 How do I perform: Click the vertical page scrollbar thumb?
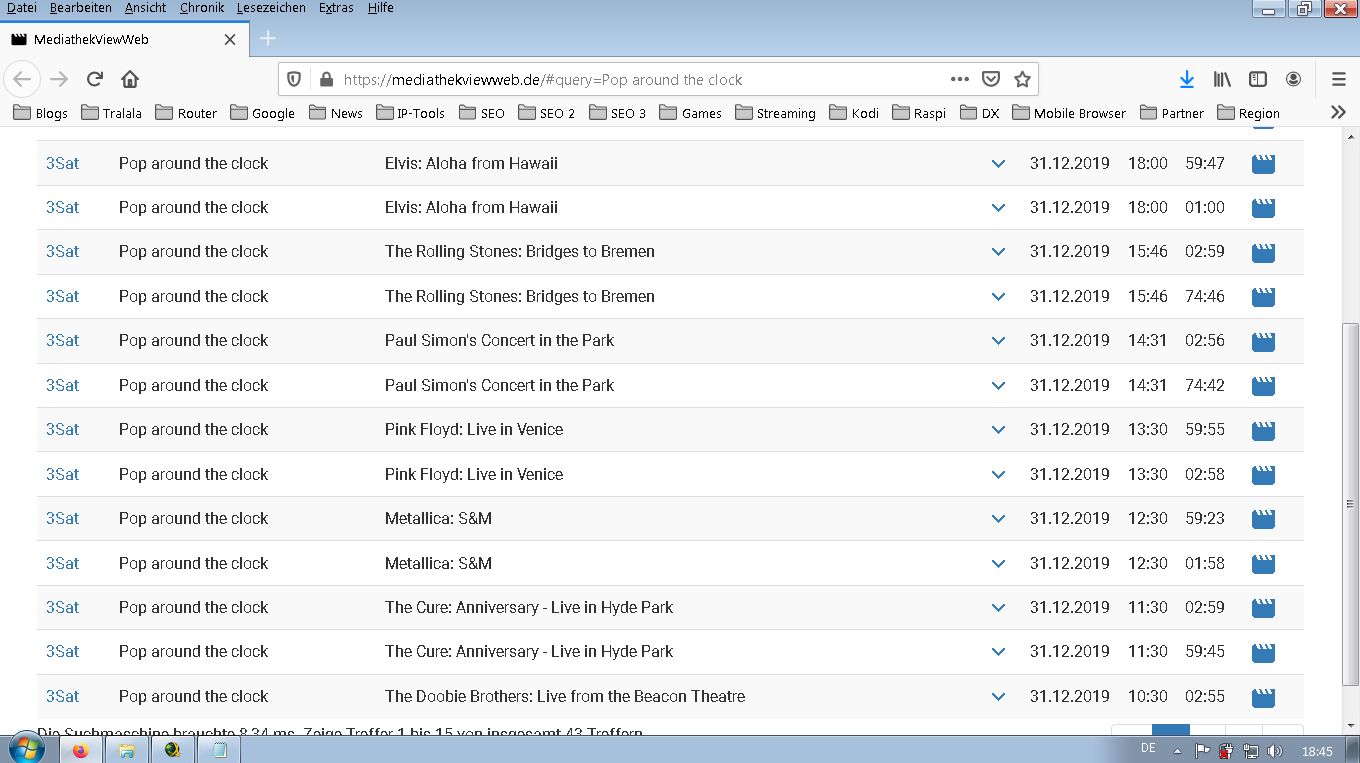tap(1350, 505)
